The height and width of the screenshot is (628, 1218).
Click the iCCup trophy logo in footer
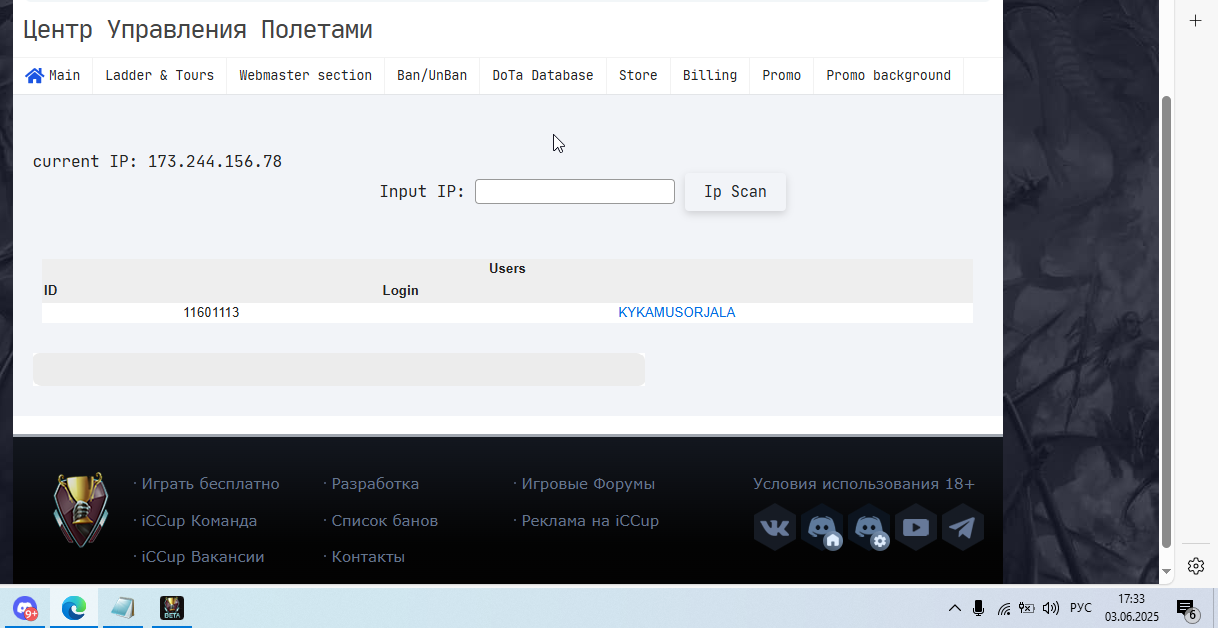79,511
